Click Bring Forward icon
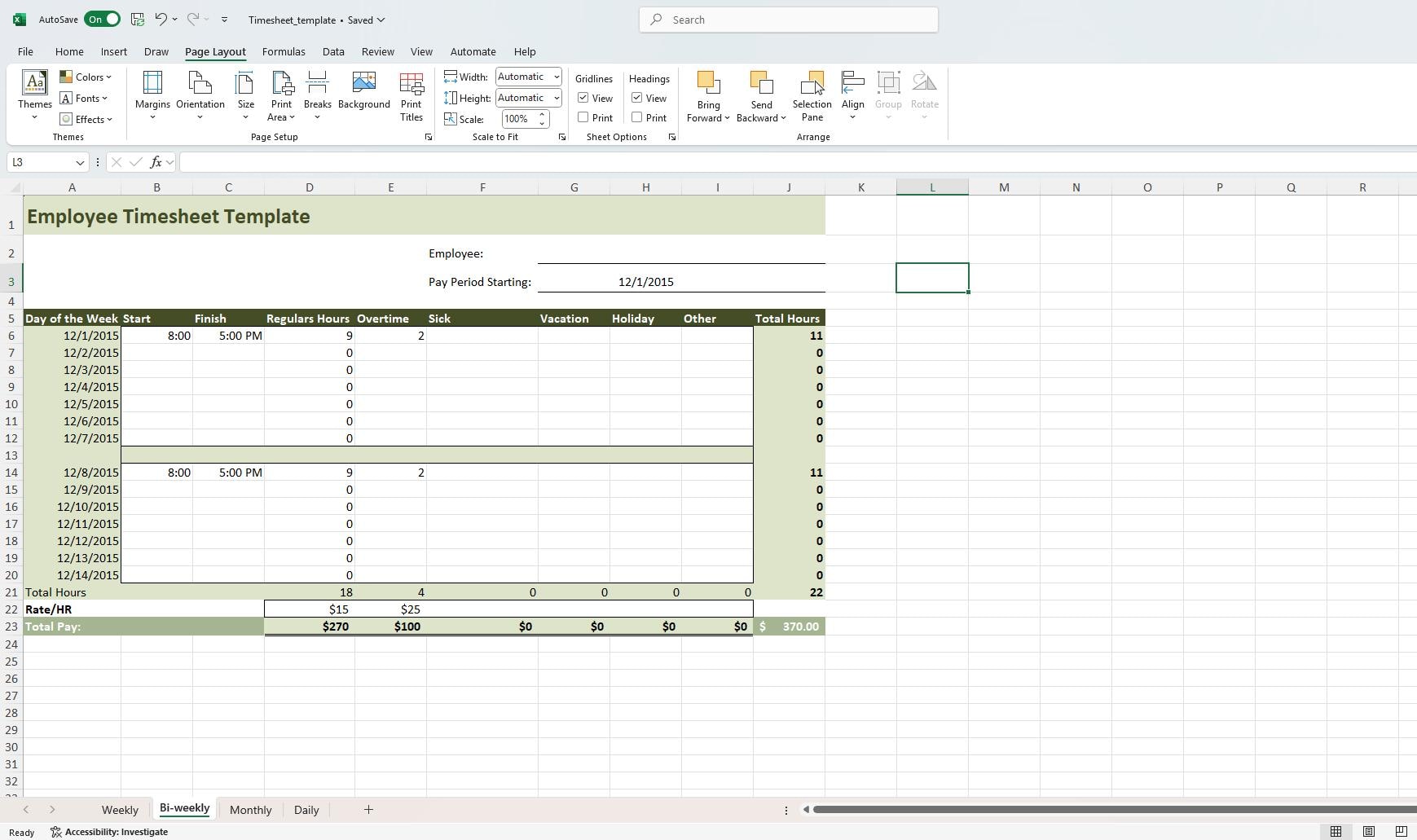Screen dimensions: 1417x840 708,83
